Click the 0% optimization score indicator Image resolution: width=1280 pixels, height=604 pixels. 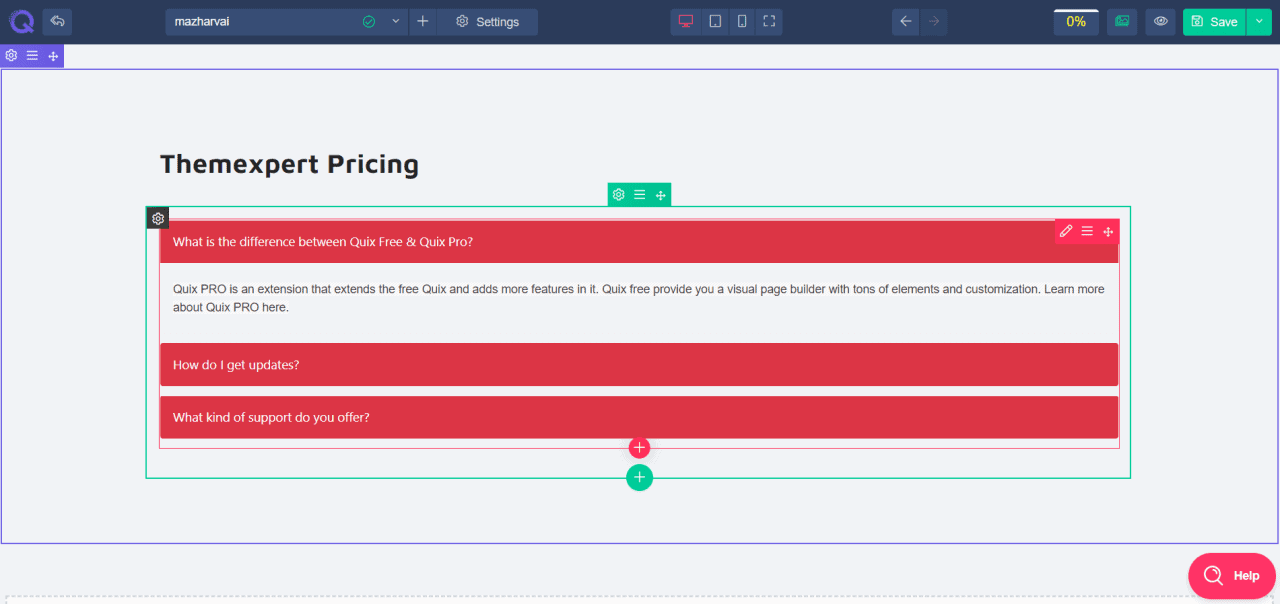click(x=1076, y=21)
